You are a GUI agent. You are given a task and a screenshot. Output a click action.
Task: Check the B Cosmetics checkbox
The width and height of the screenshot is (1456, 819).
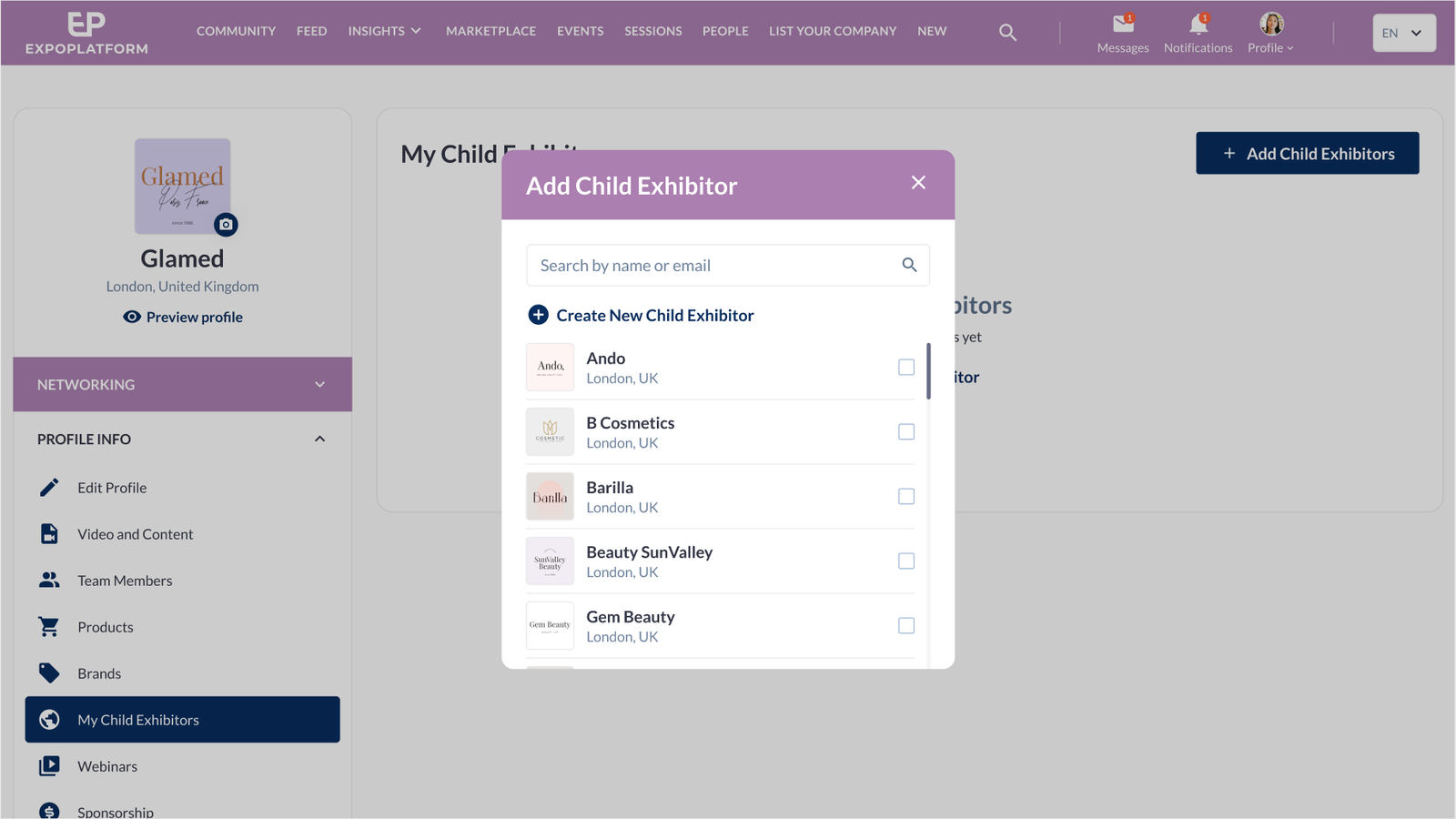(x=906, y=431)
